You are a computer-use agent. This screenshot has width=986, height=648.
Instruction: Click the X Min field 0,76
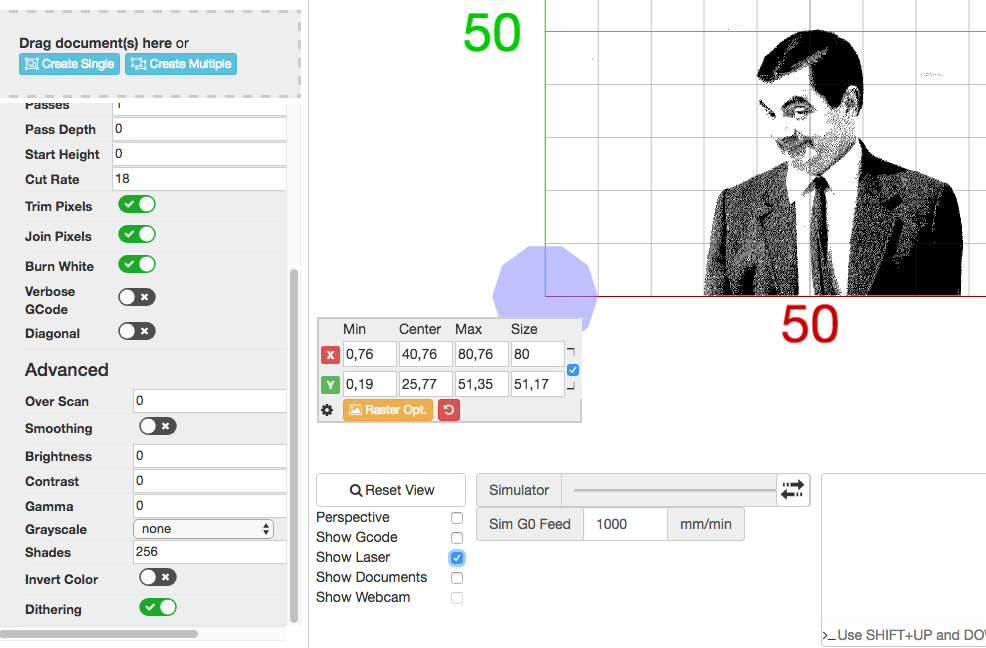point(370,354)
